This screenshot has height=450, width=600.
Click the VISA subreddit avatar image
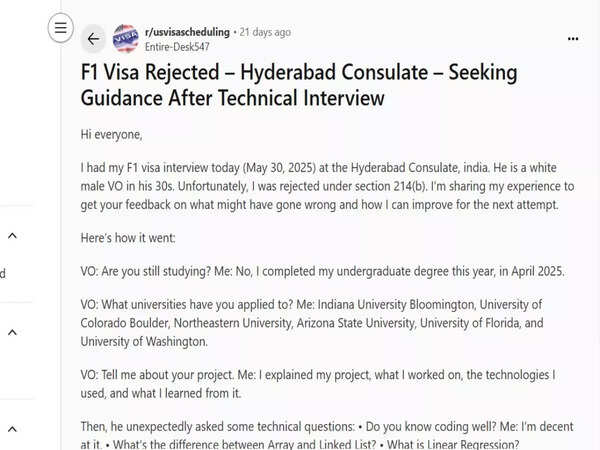coord(125,39)
